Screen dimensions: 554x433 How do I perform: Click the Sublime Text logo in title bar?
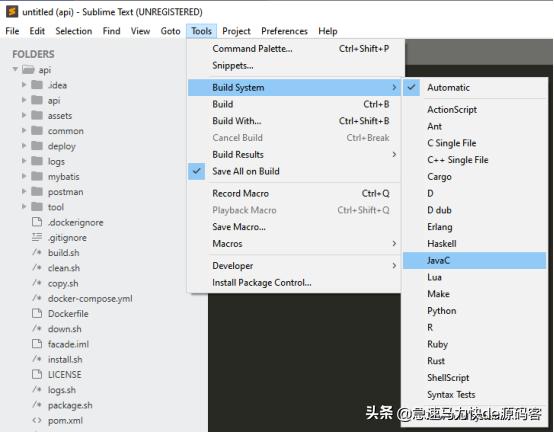click(x=12, y=11)
